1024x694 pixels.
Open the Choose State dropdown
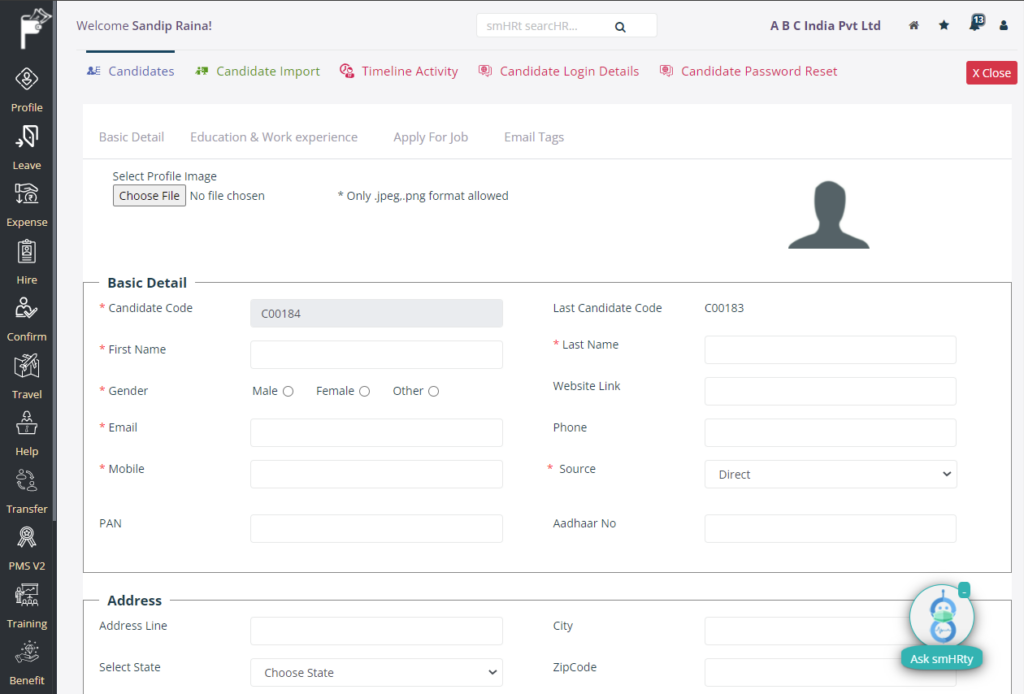[376, 673]
